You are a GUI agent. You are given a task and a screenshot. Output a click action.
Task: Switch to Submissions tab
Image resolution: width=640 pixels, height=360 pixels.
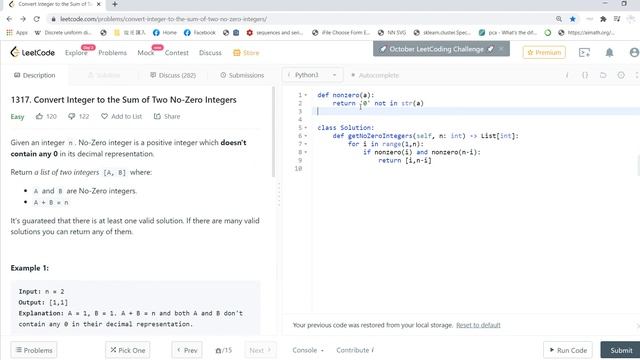coord(242,75)
